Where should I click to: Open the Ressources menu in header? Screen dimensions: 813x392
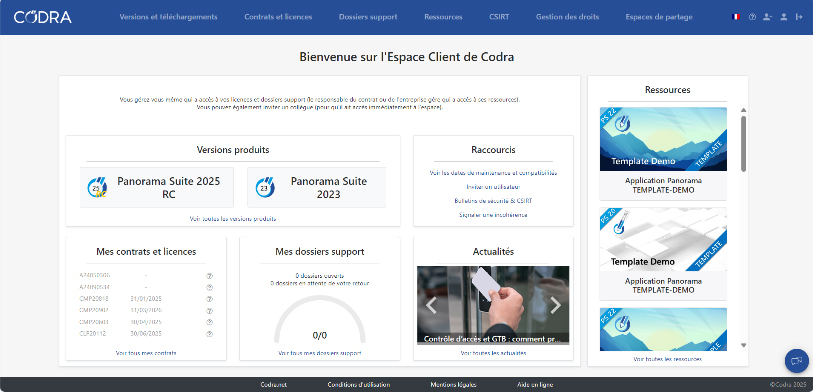[443, 17]
